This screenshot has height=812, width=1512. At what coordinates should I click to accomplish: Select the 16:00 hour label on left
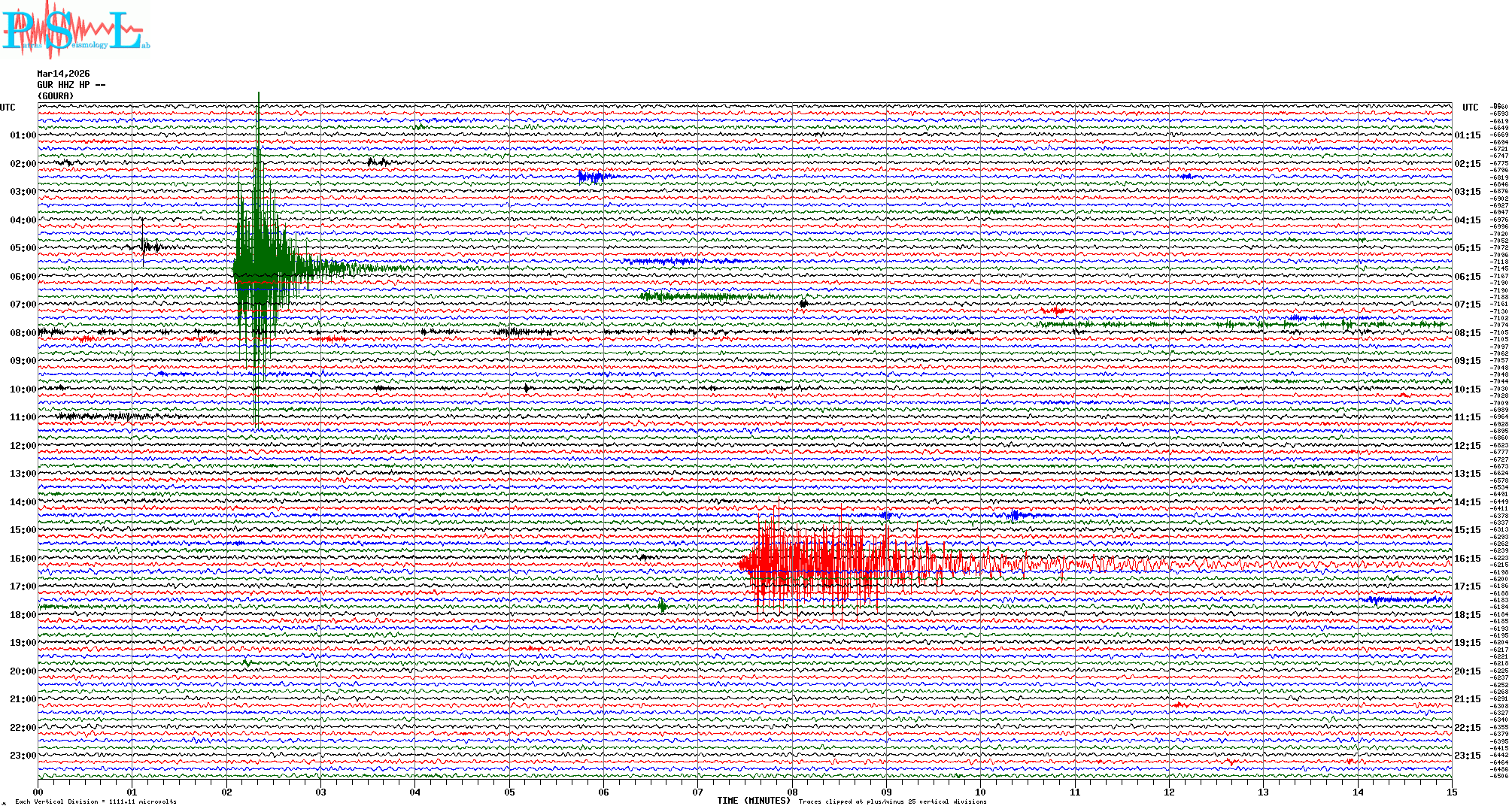pos(23,559)
